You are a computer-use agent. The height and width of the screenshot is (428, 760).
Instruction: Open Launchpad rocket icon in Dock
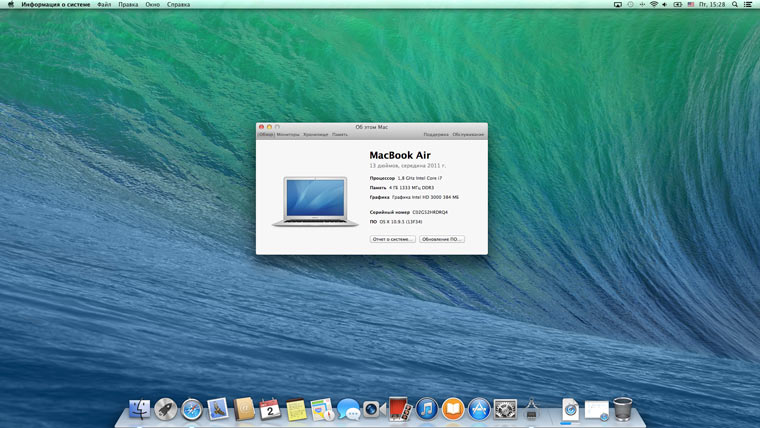(165, 409)
